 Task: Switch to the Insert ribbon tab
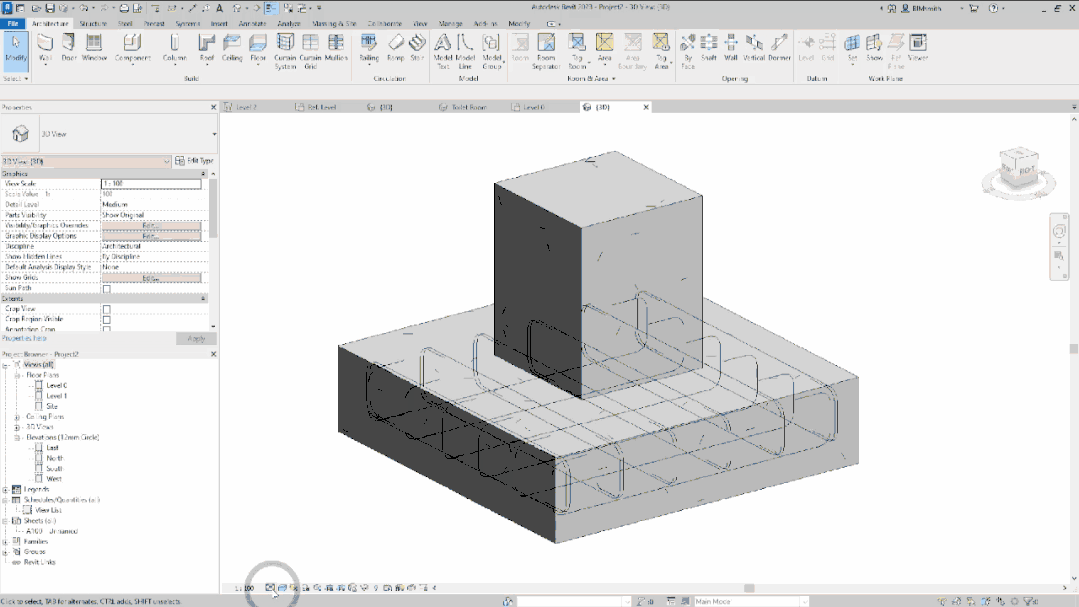click(219, 23)
